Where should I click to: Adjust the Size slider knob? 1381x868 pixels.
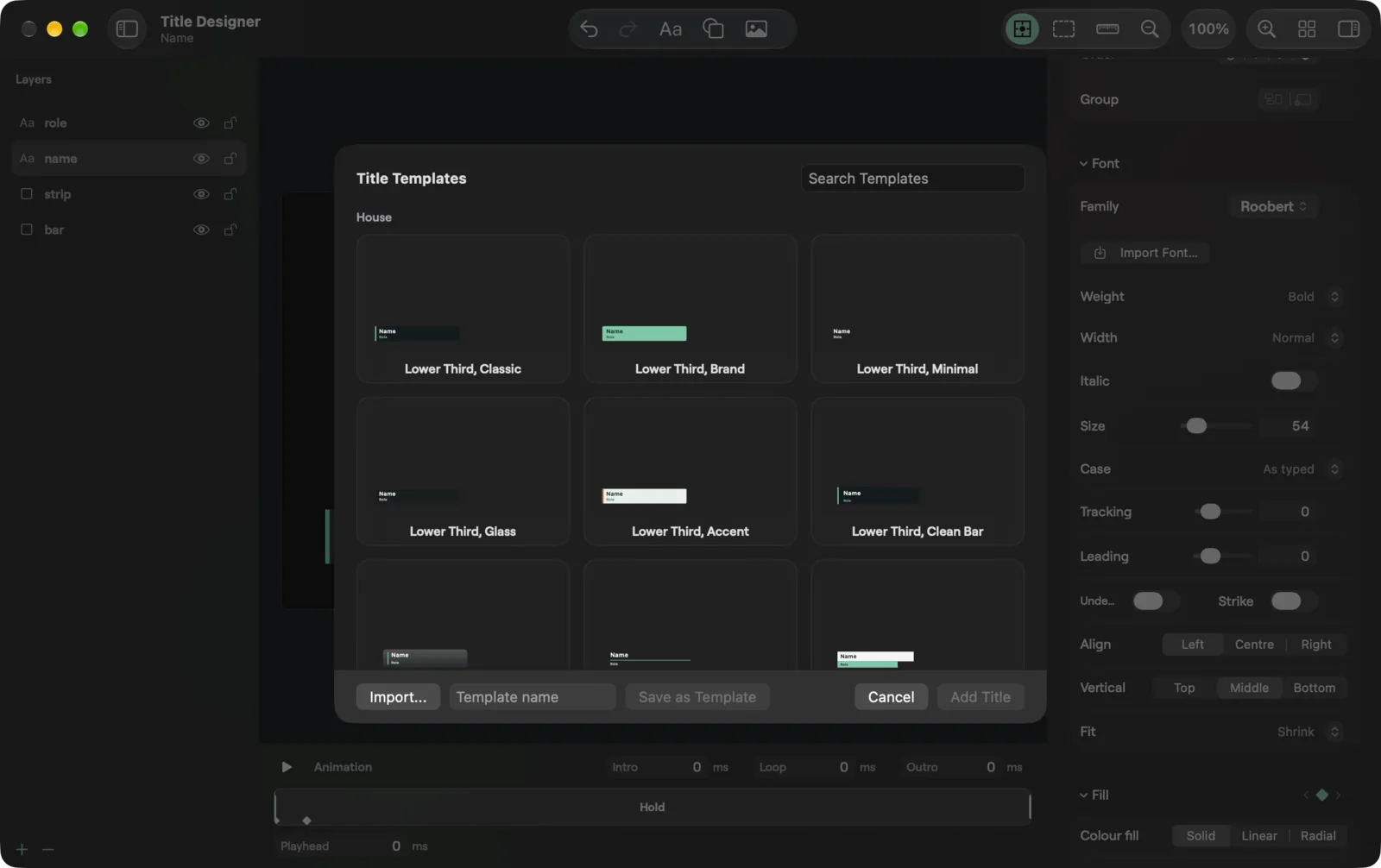[x=1196, y=425]
